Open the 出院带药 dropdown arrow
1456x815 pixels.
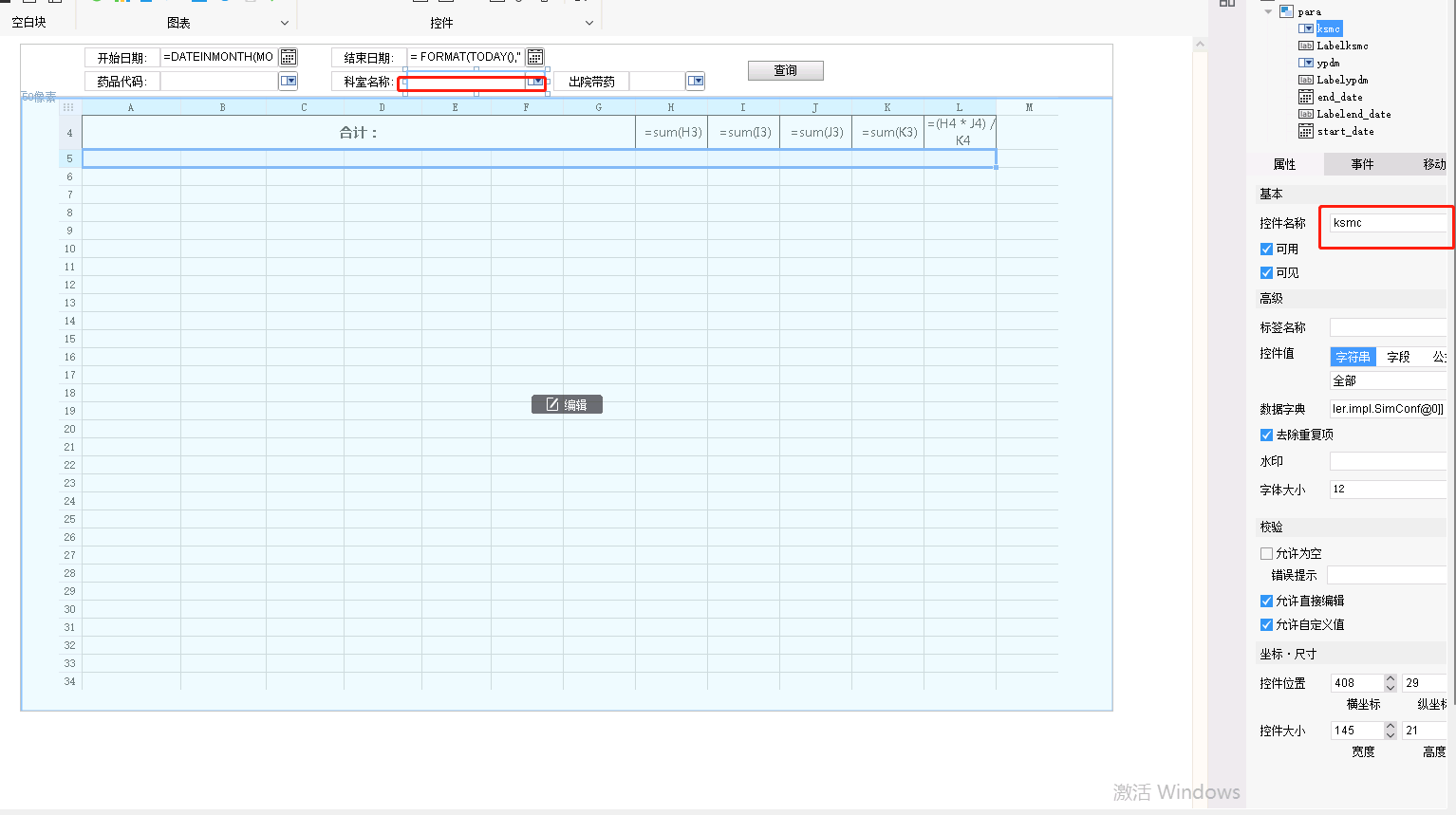(x=696, y=82)
